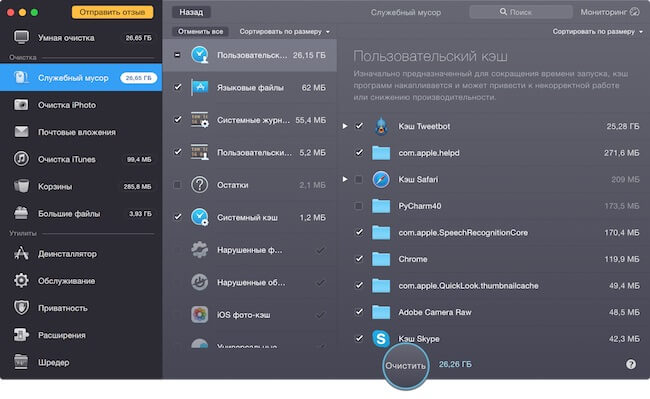This screenshot has width=650, height=399.
Task: Click the Кэш Tweetbot bird icon
Action: tap(381, 126)
